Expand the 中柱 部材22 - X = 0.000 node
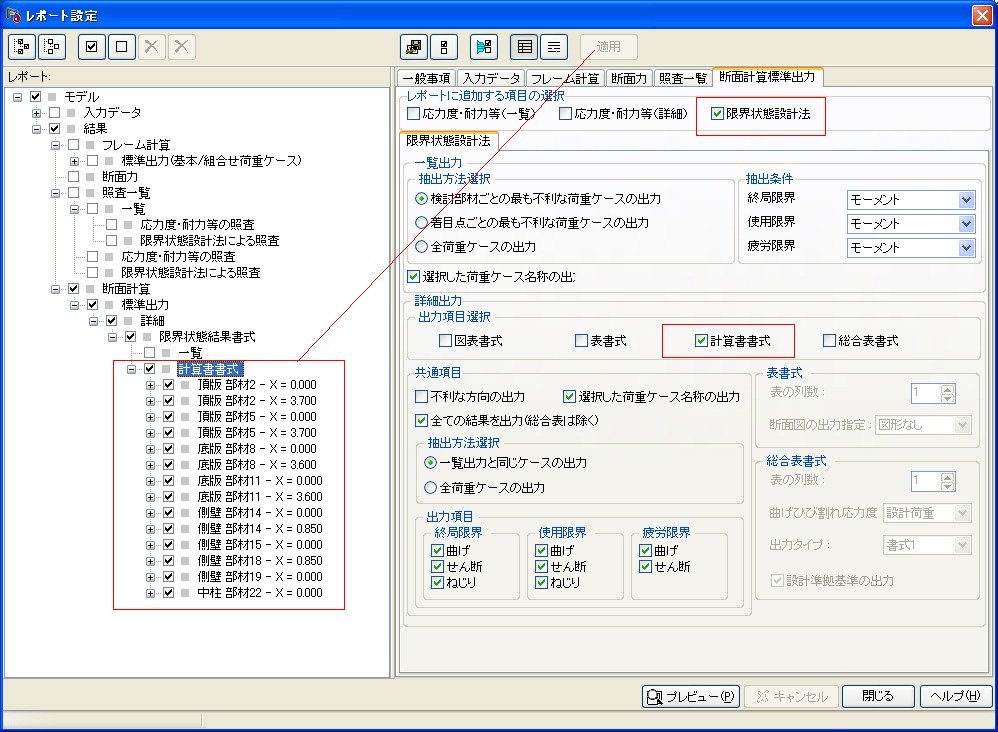 [x=151, y=593]
